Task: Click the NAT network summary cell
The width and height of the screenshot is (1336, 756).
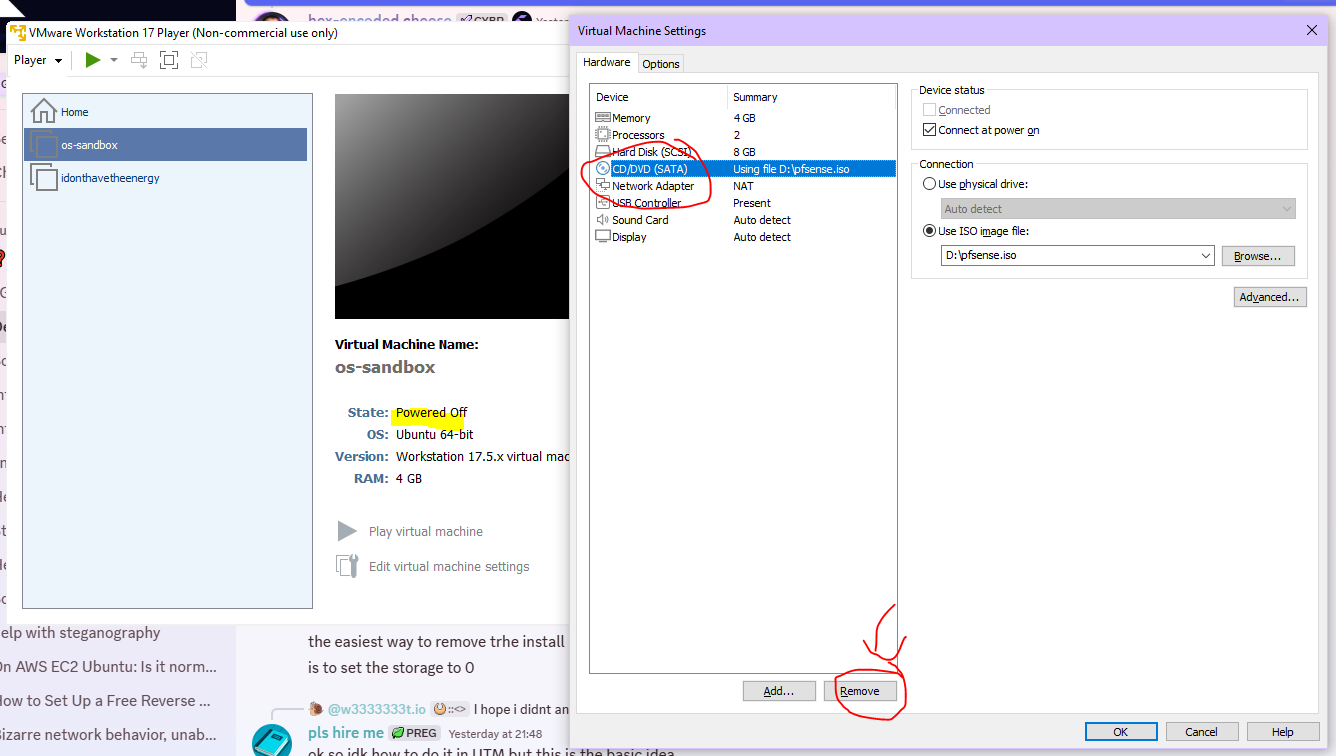Action: coord(744,186)
